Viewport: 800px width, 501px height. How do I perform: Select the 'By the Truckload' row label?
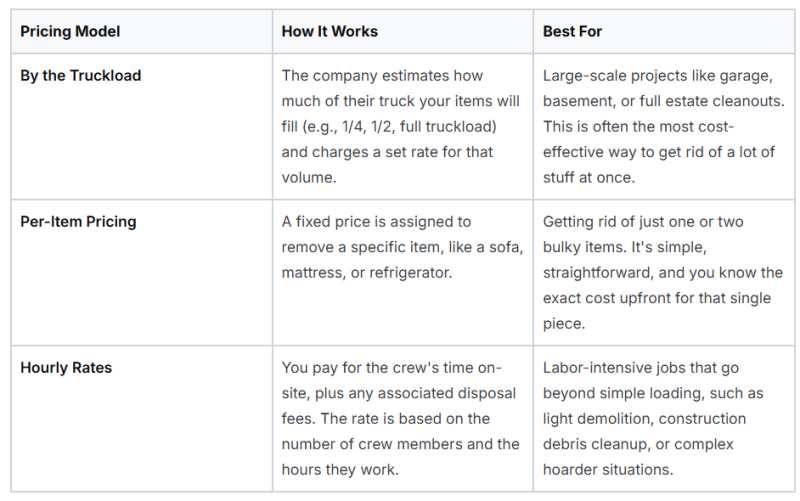click(81, 76)
